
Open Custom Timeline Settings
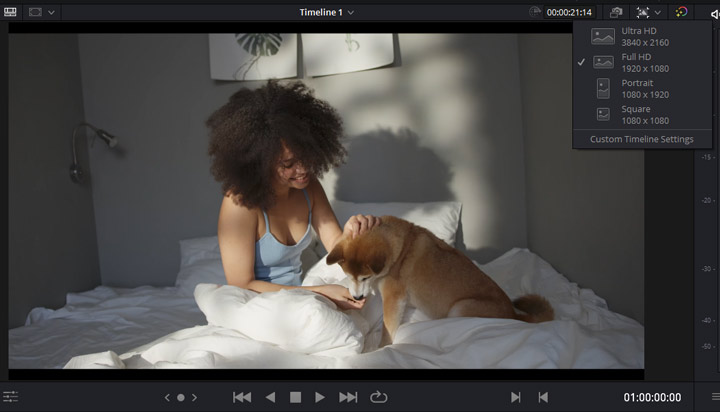click(x=641, y=139)
